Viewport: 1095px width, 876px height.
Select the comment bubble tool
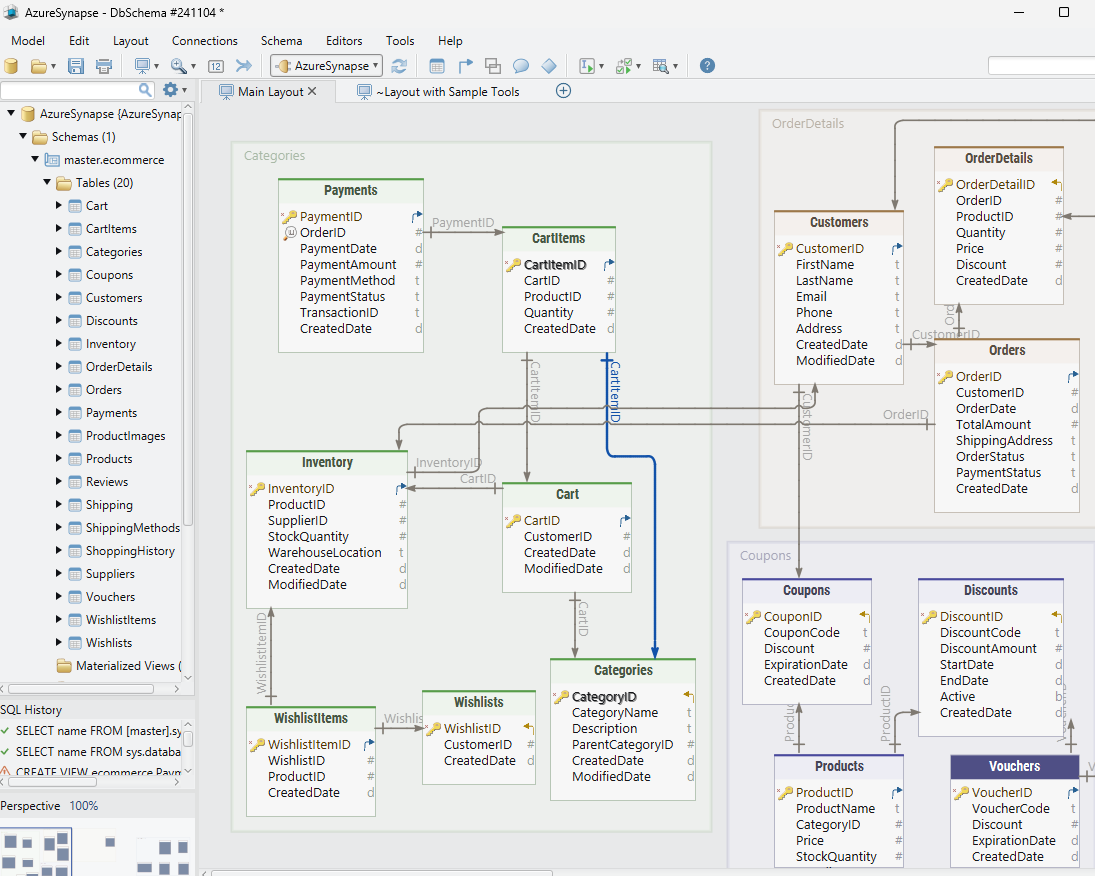tap(520, 66)
